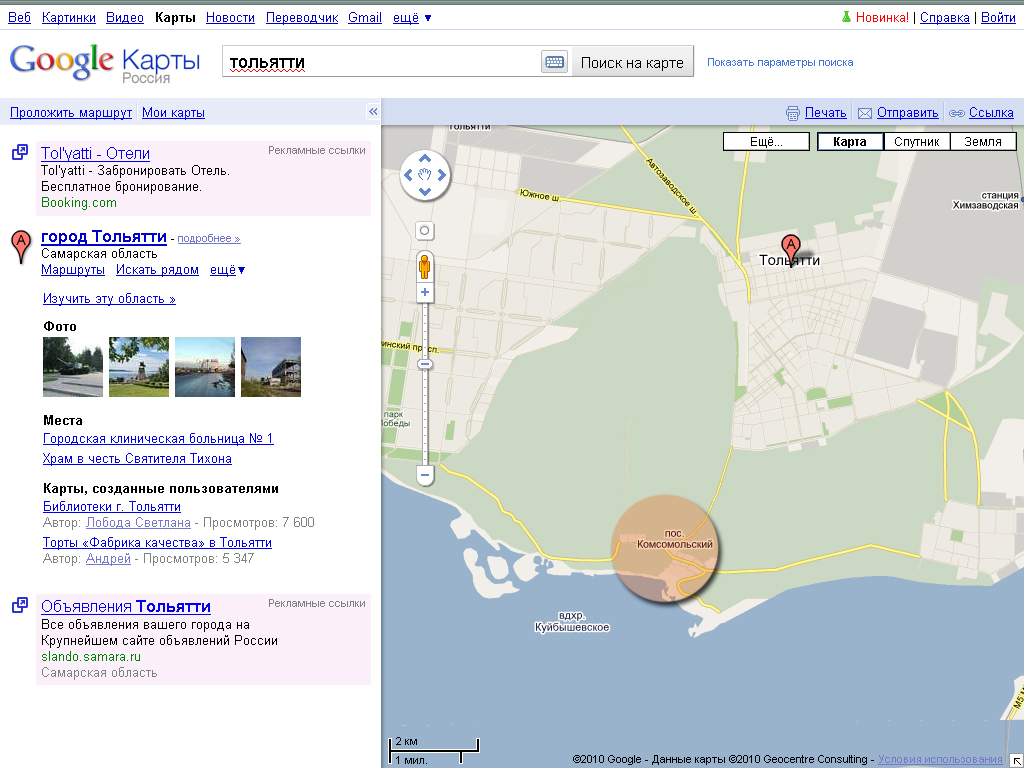This screenshot has width=1024, height=768.
Task: Click the green flask Новинка icon
Action: [846, 17]
